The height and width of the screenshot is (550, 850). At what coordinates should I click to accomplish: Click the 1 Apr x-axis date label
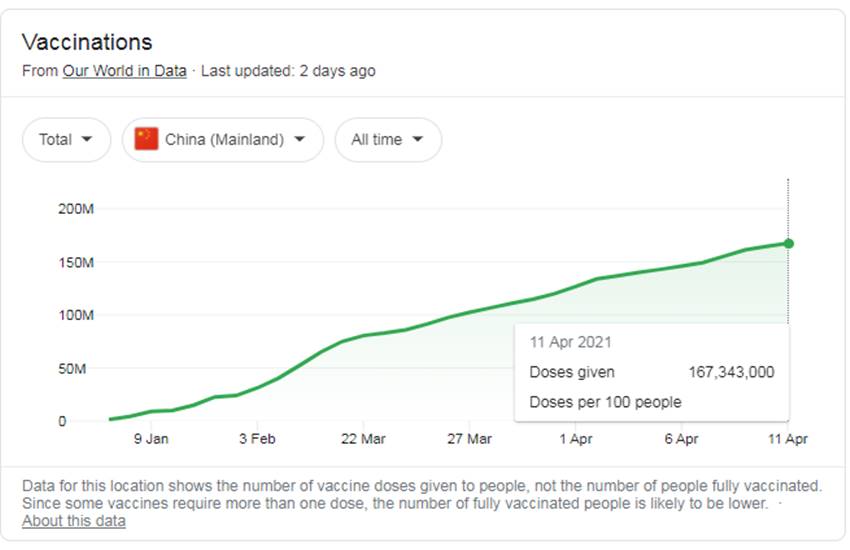576,438
